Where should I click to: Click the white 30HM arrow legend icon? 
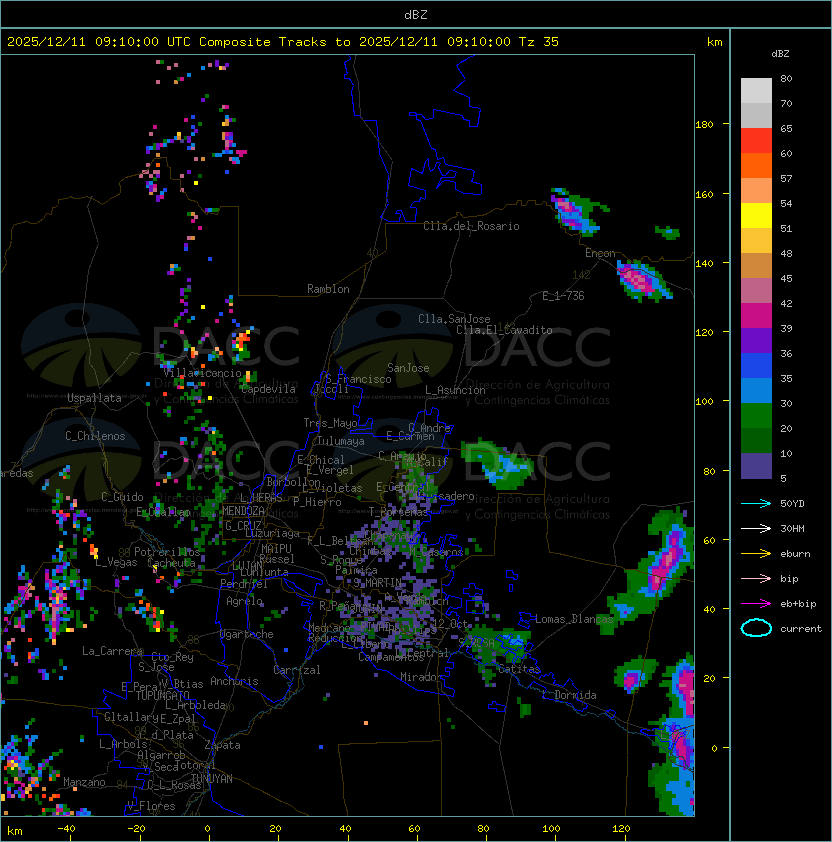point(756,528)
